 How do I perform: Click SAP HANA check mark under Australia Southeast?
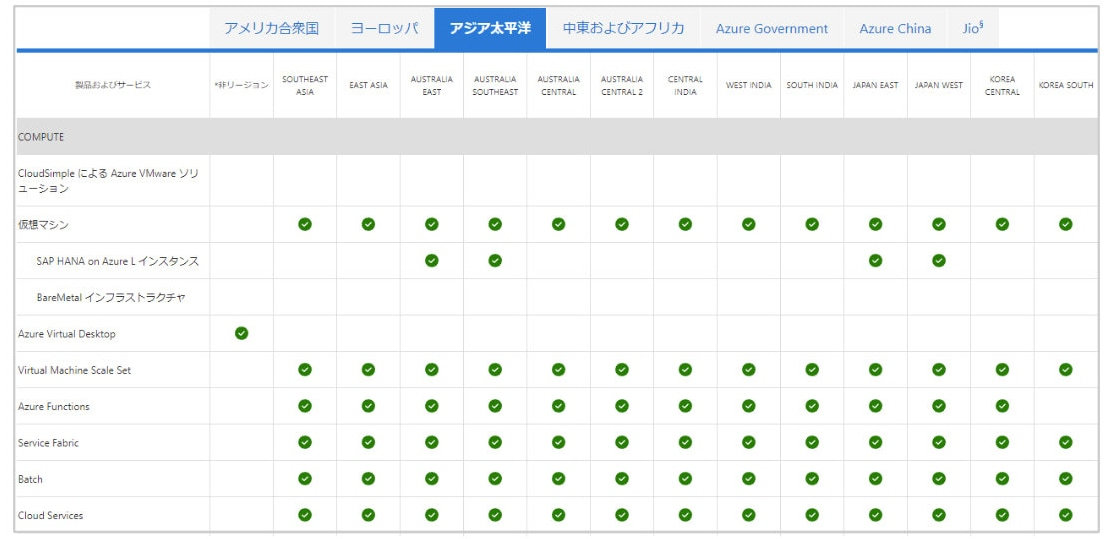coord(495,261)
